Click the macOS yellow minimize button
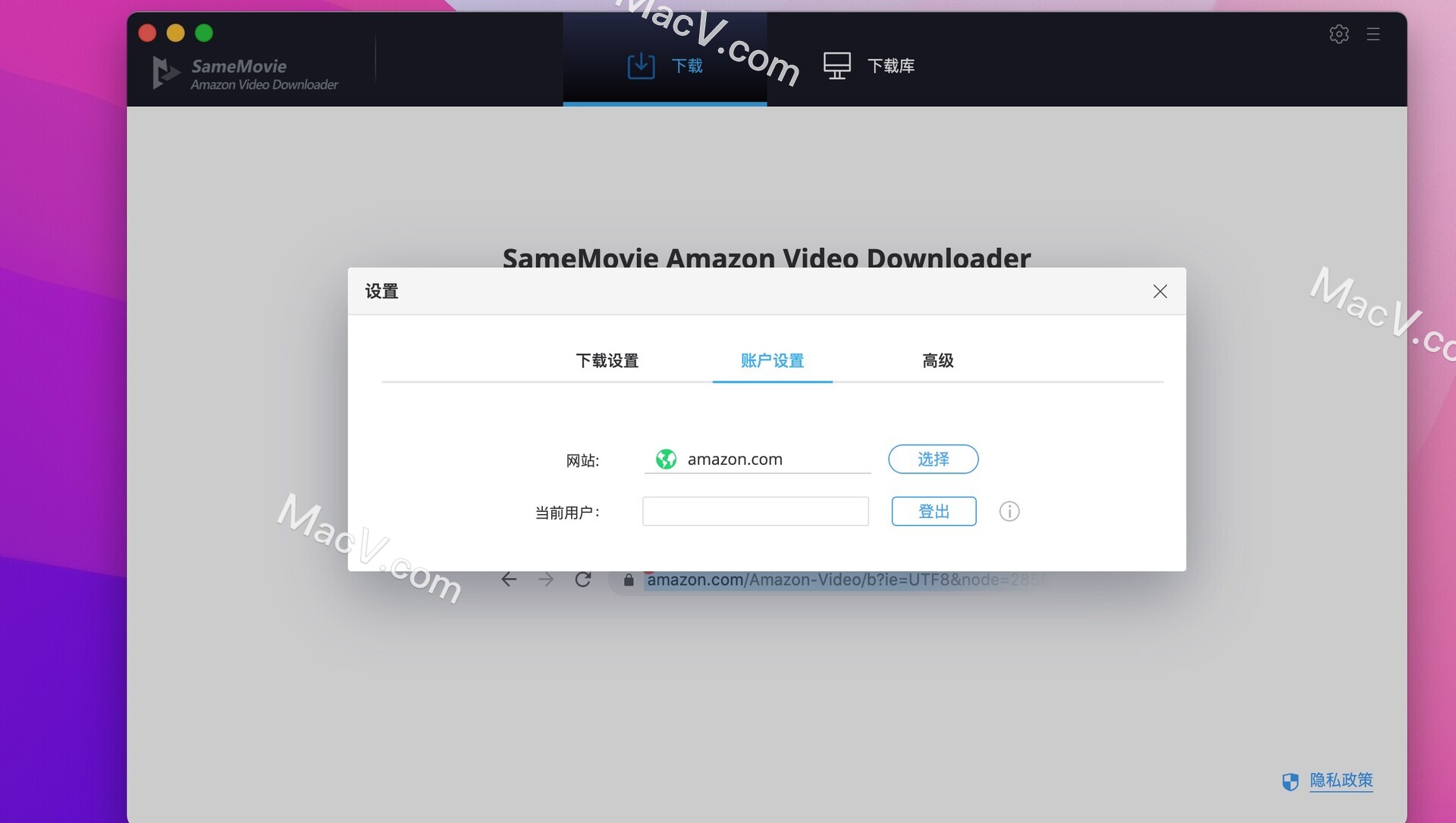 [x=175, y=33]
